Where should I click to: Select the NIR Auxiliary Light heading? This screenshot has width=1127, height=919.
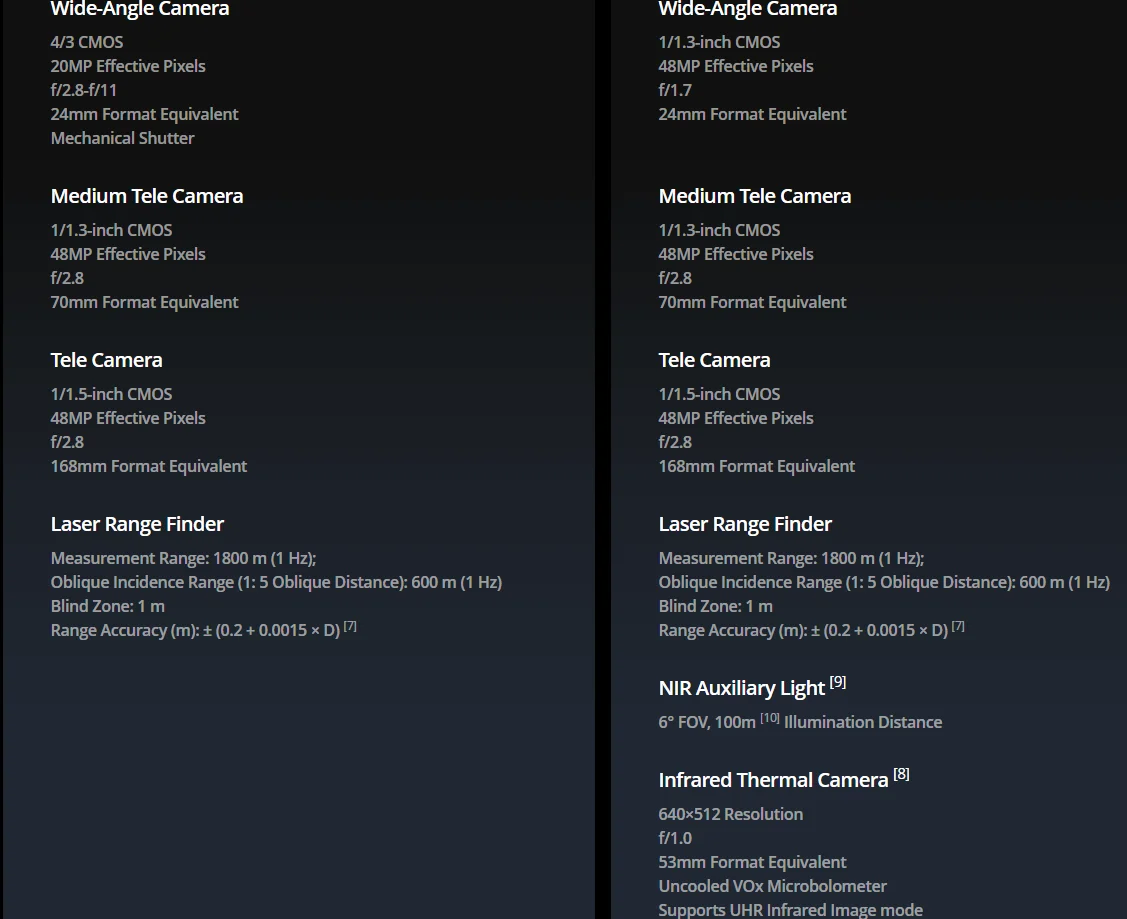[741, 688]
